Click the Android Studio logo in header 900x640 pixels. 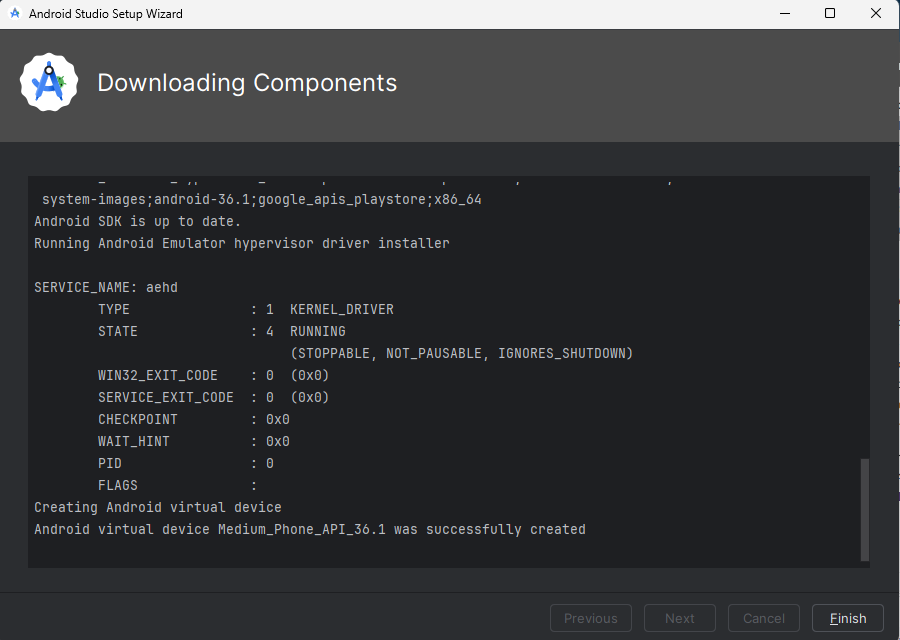[49, 83]
